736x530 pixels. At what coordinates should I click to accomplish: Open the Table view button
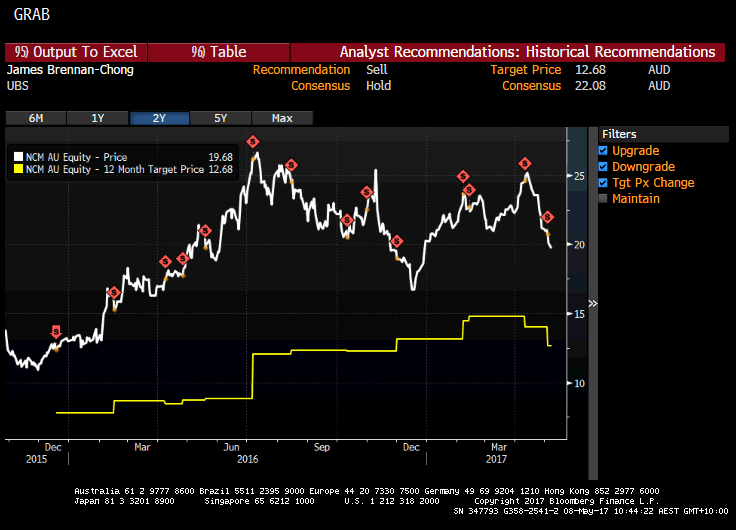tap(219, 52)
